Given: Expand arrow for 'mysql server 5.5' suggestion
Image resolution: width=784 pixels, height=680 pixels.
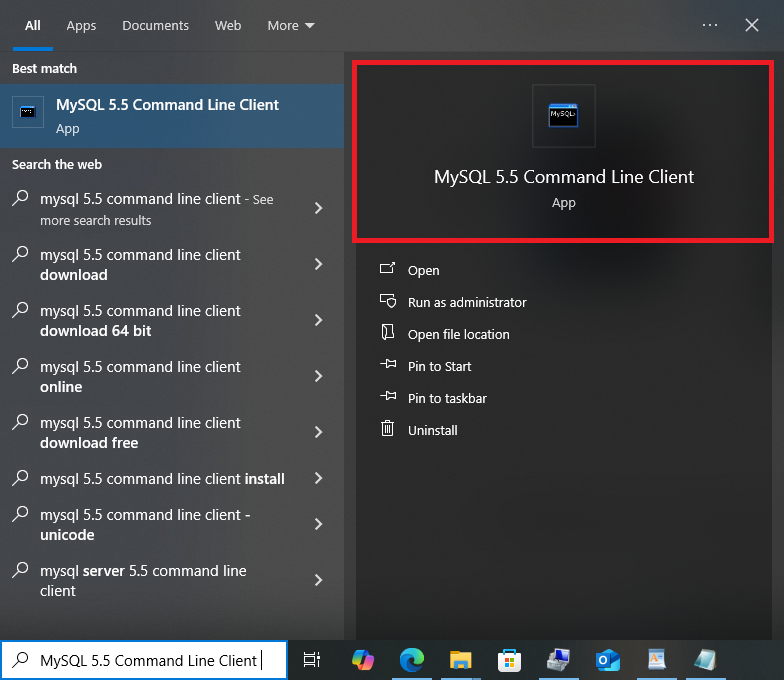Looking at the screenshot, I should [318, 580].
